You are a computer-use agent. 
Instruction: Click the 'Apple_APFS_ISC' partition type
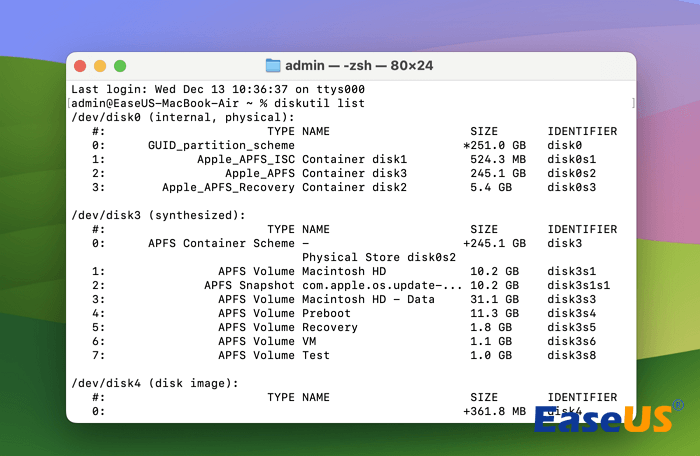246,159
